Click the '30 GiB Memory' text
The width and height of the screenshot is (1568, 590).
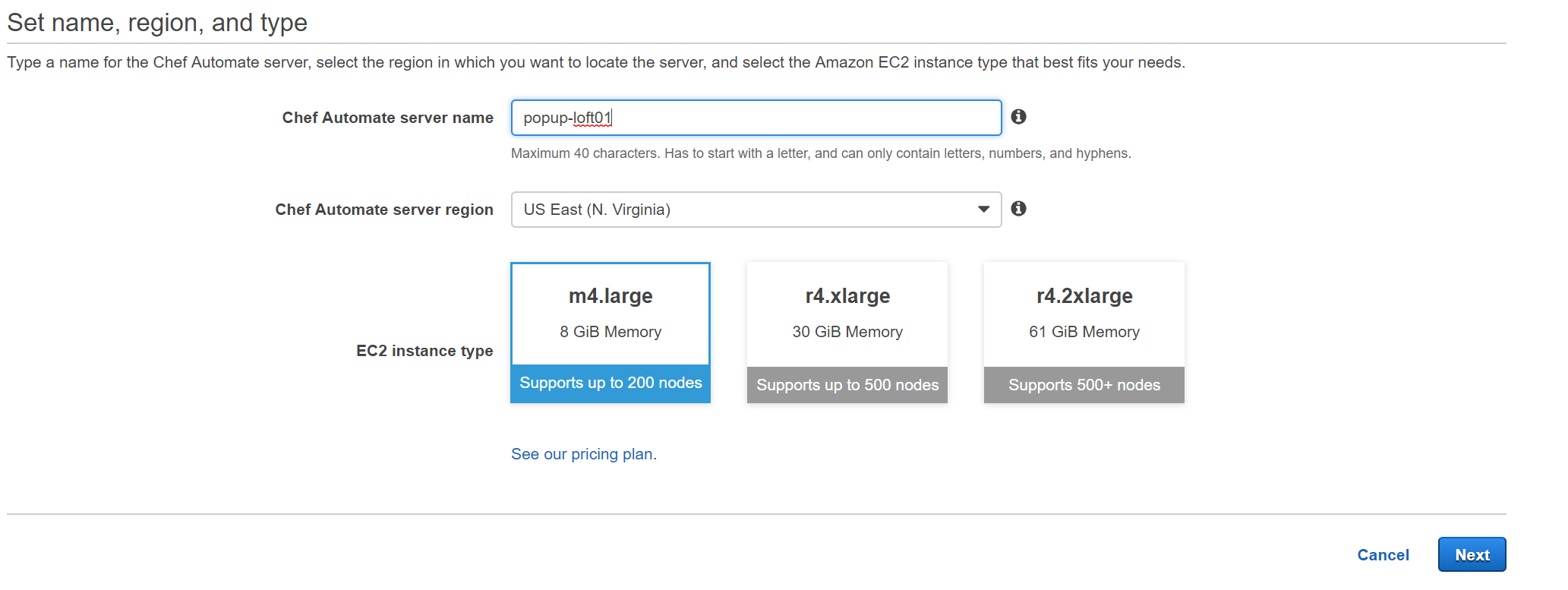847,332
